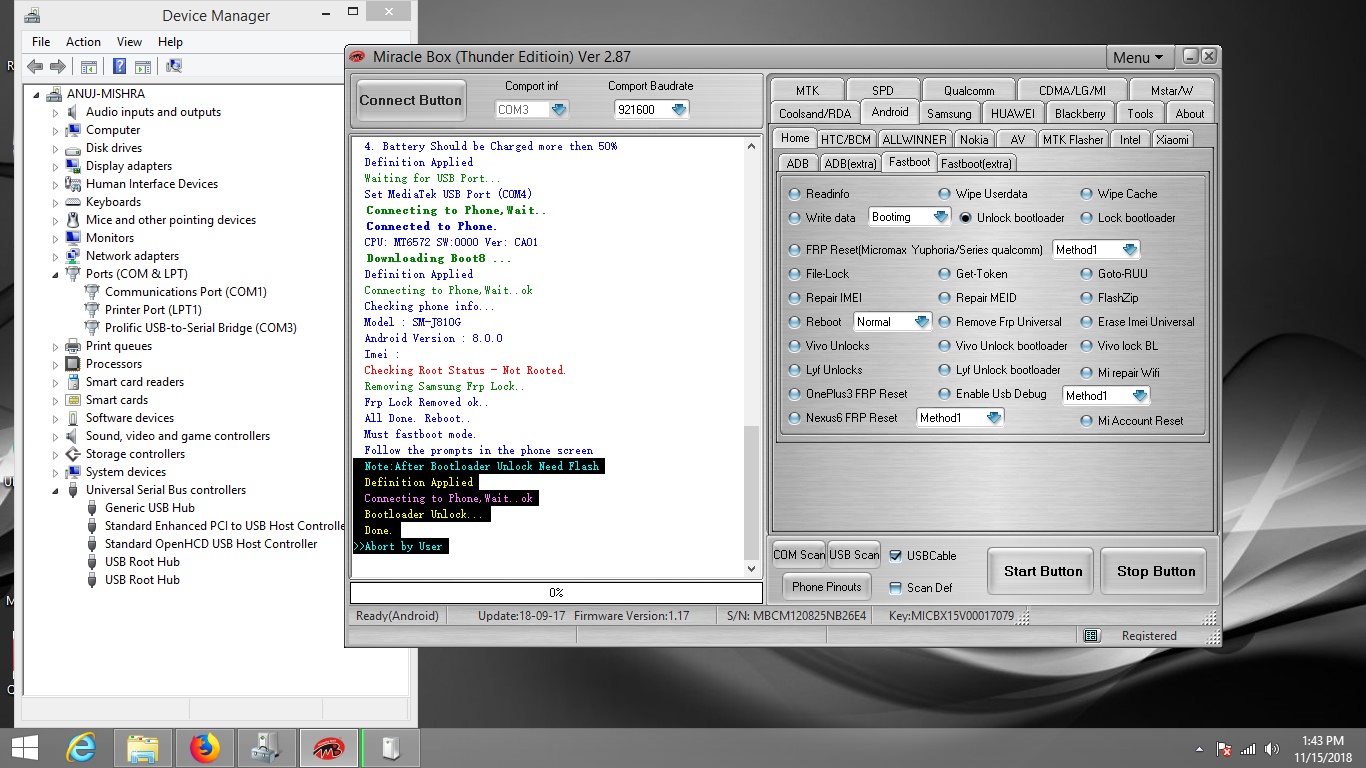Switch to Samsung tab
1366x768 pixels.
click(x=949, y=114)
